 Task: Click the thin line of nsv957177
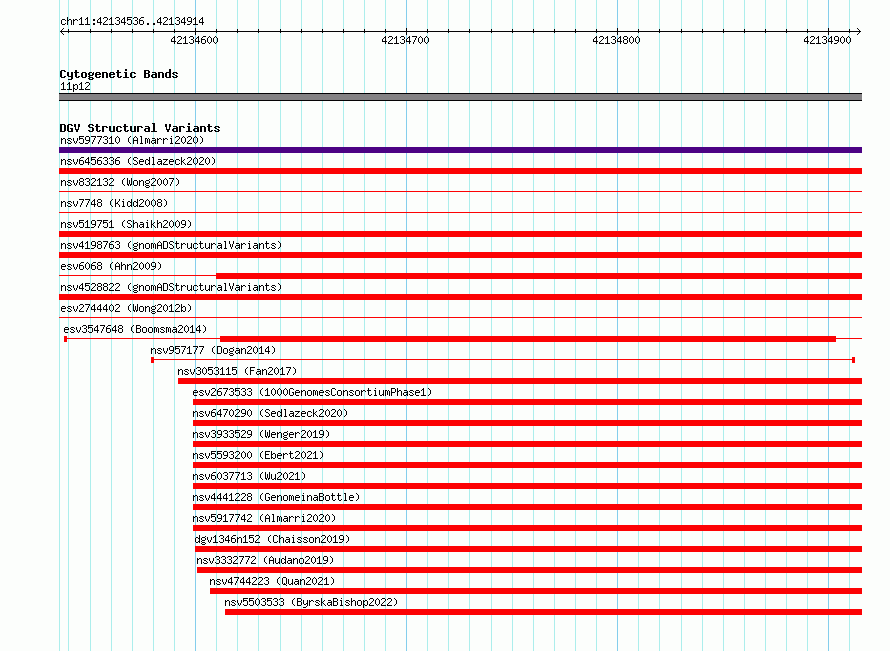pos(503,360)
